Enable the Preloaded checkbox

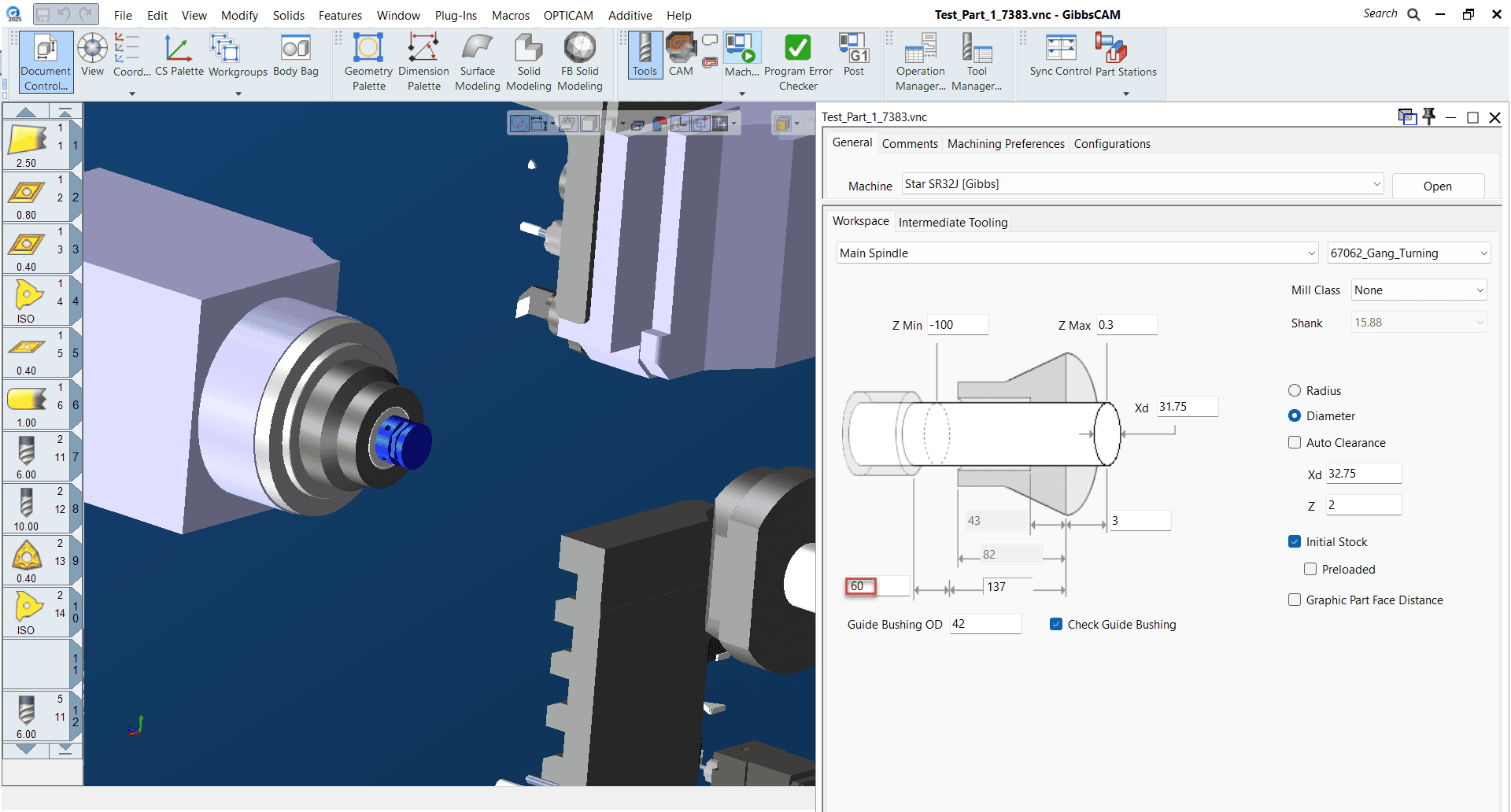point(1310,569)
